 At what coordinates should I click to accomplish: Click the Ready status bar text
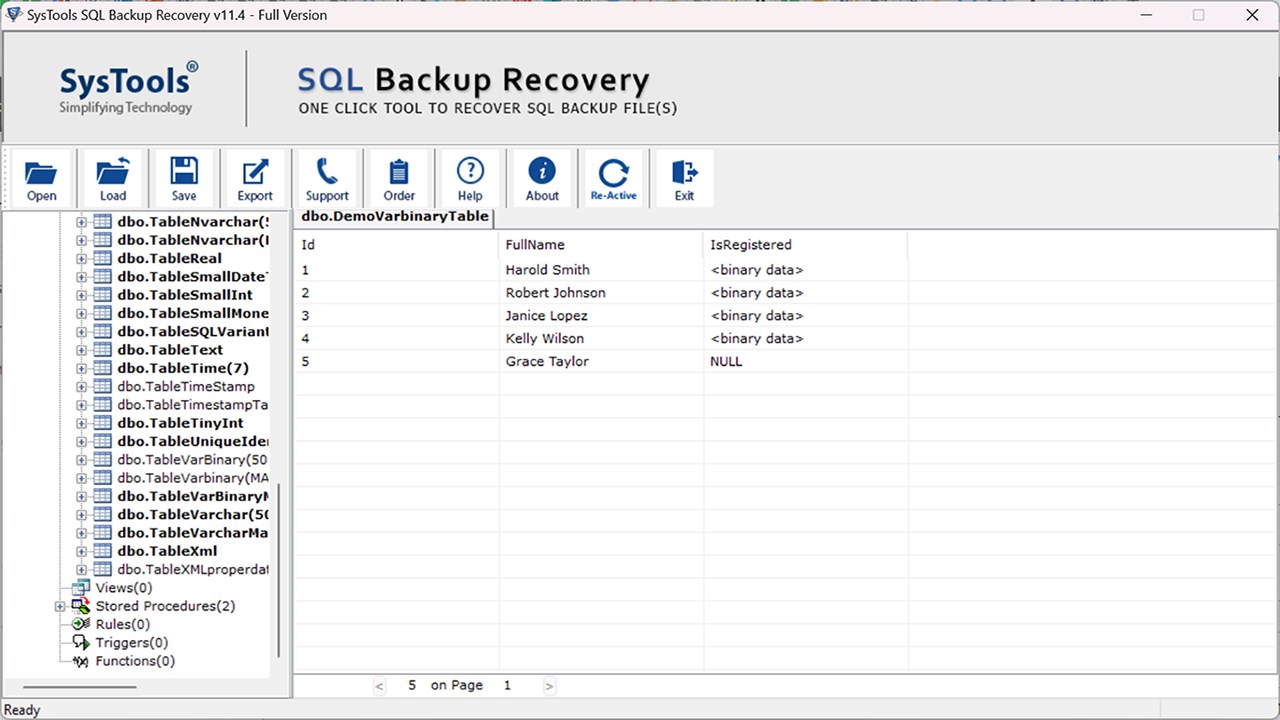click(22, 710)
